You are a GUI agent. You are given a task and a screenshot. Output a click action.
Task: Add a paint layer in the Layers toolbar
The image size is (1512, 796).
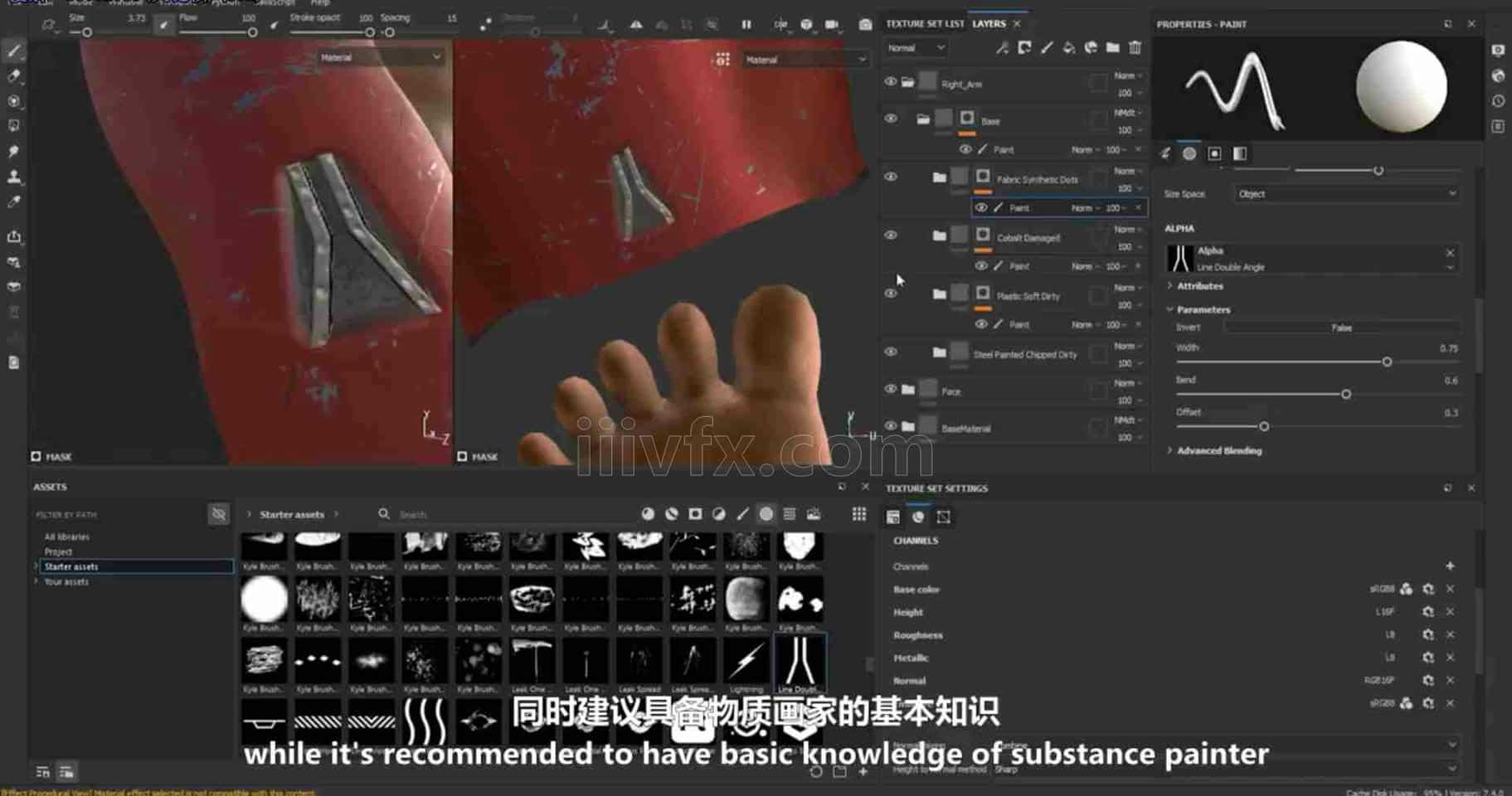(1047, 48)
